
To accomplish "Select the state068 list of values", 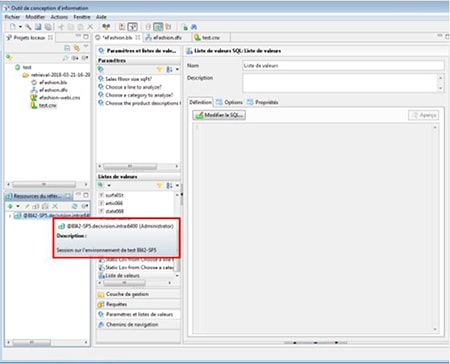I will [111, 211].
